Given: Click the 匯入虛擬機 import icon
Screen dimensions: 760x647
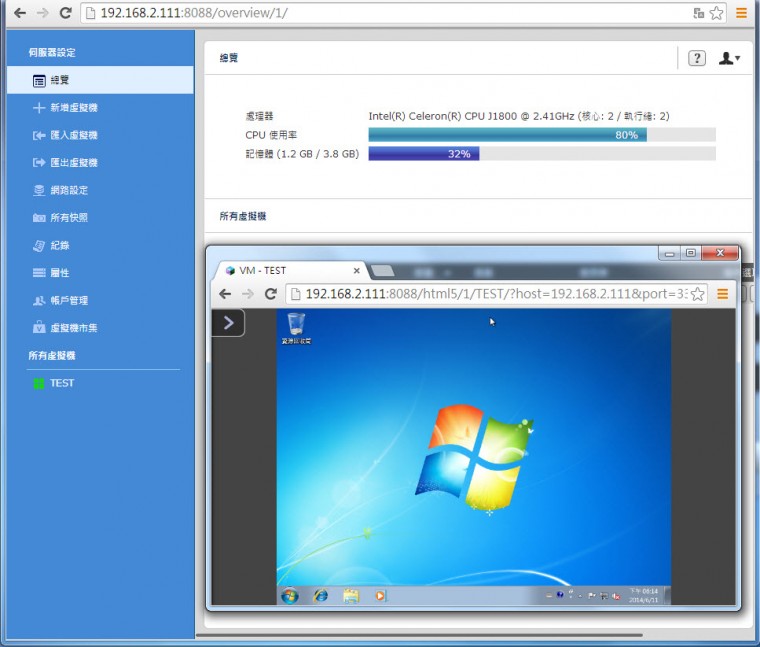Looking at the screenshot, I should pyautogui.click(x=39, y=135).
